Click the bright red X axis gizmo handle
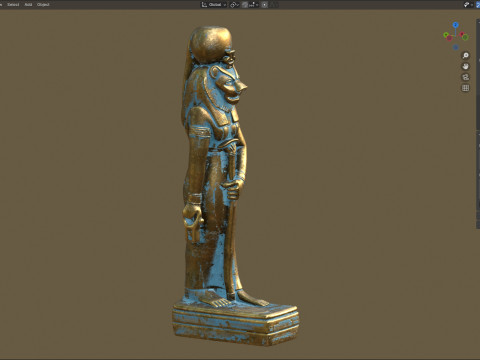 [462, 34]
